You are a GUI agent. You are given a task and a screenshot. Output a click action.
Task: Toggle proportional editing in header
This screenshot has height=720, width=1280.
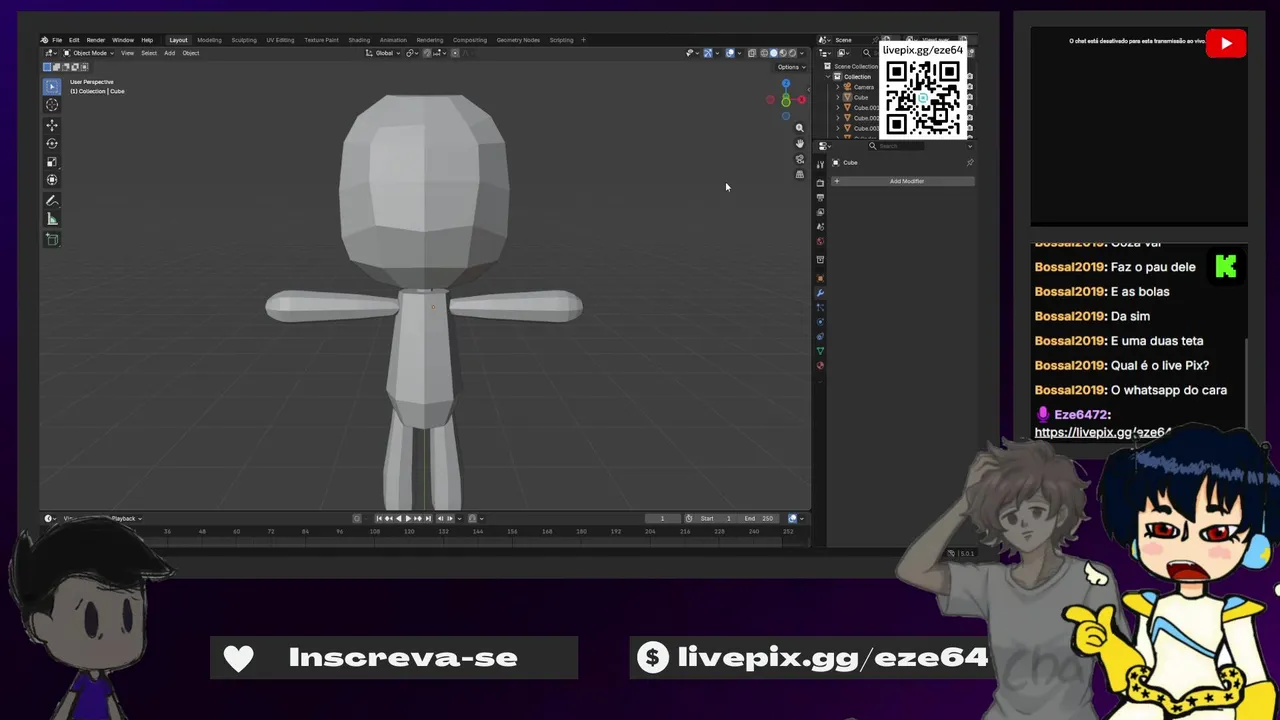tap(455, 53)
